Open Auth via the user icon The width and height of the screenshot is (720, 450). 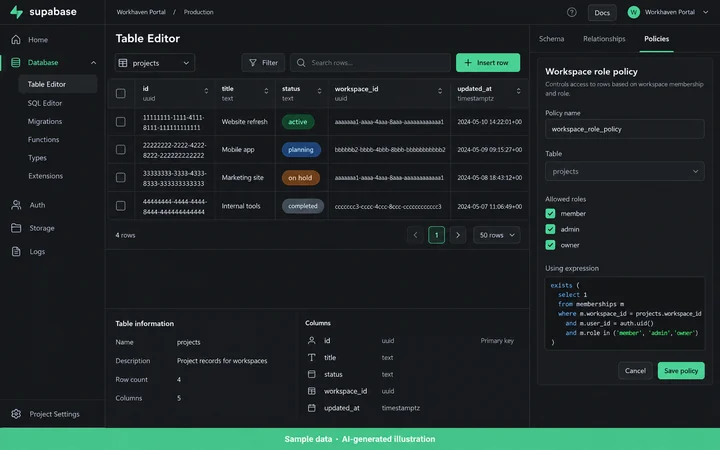point(16,205)
